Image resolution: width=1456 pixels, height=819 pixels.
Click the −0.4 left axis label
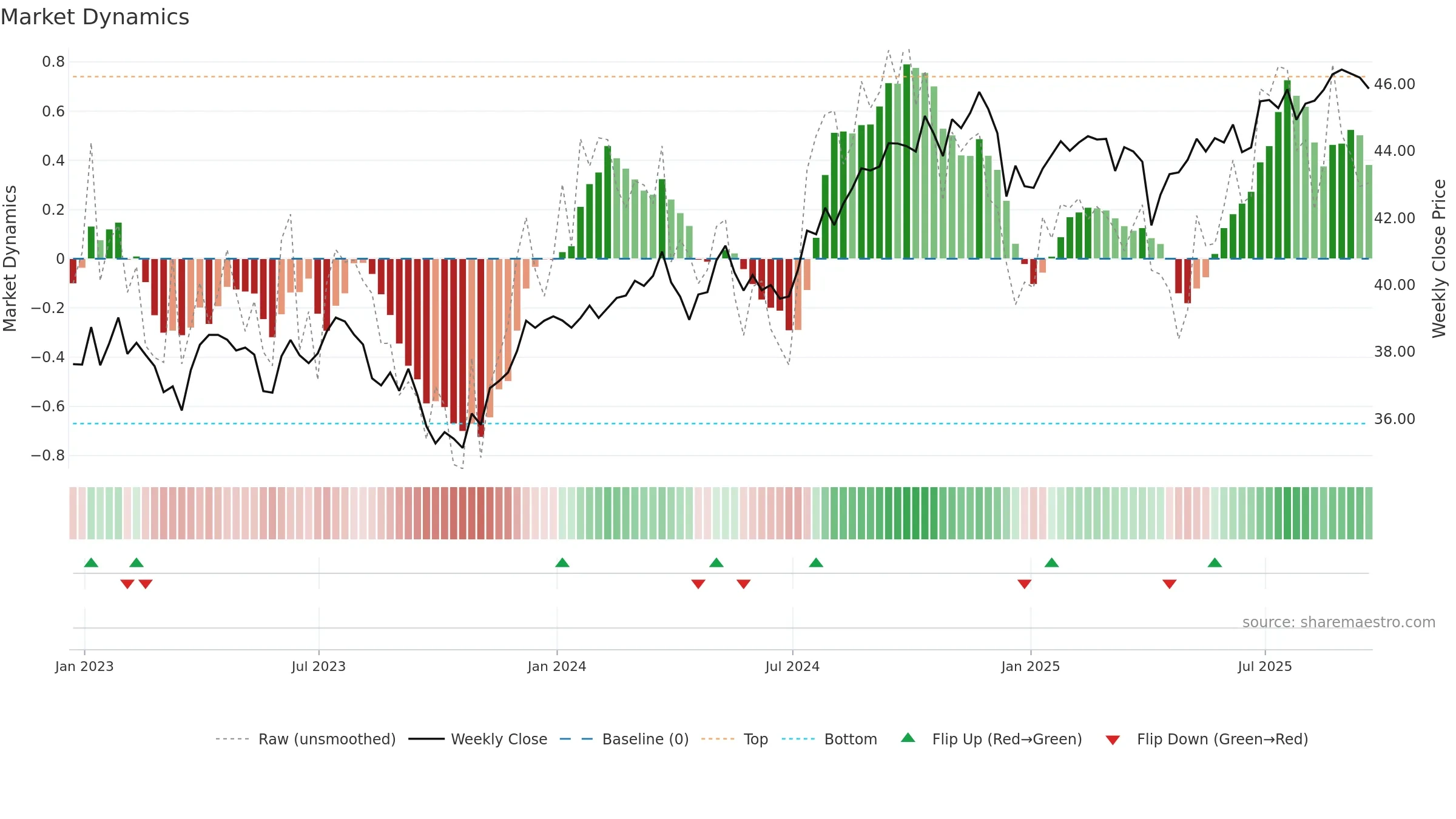coord(48,357)
